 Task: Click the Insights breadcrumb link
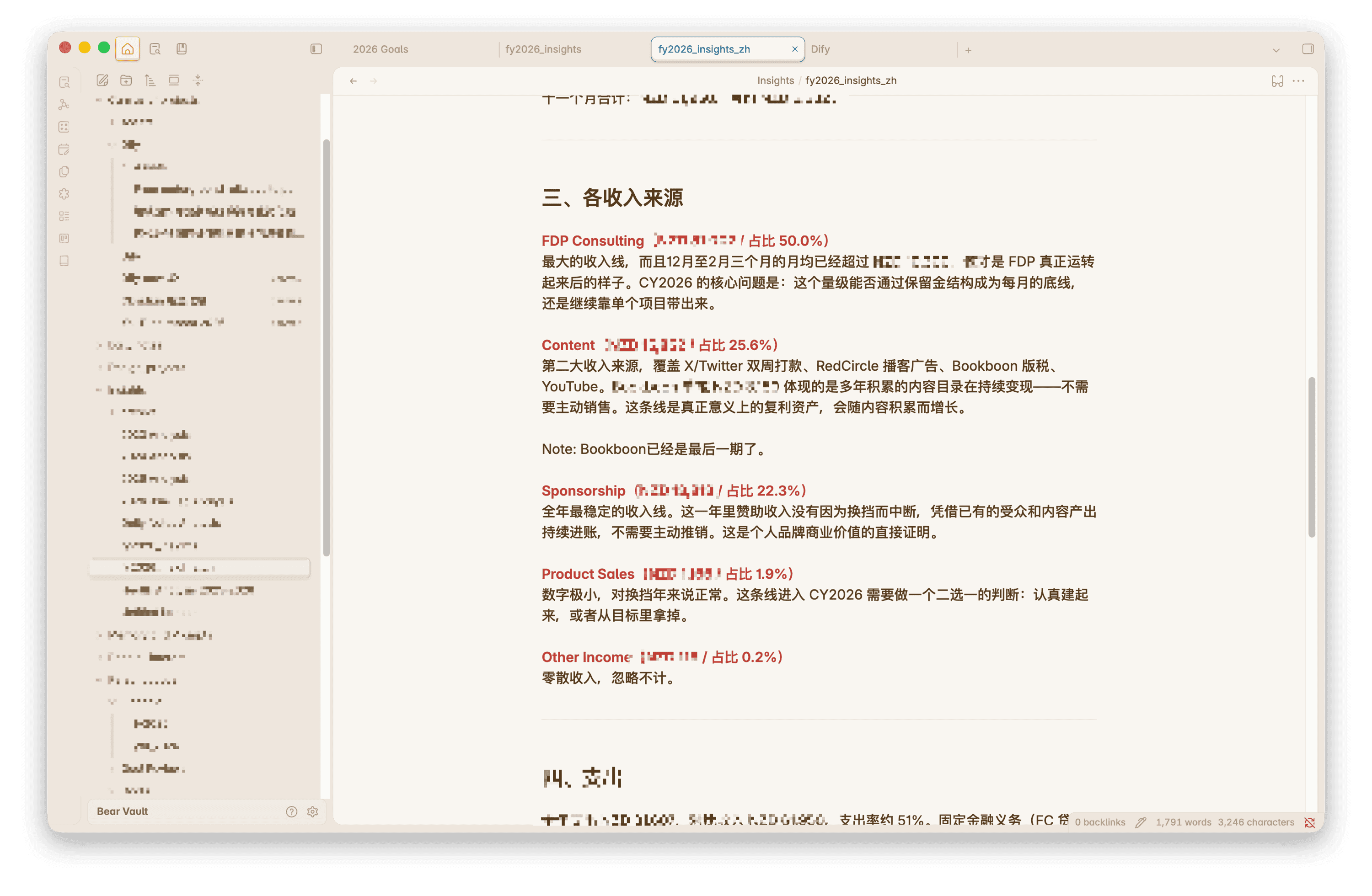[x=775, y=80]
